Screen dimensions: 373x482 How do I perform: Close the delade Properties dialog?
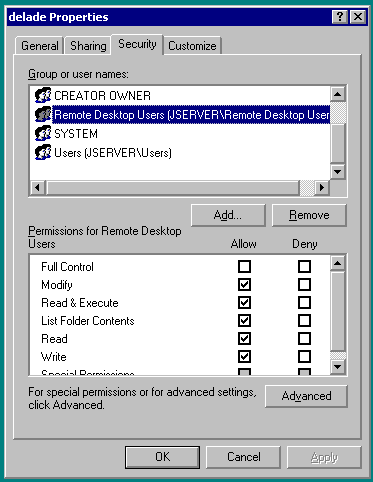358,17
